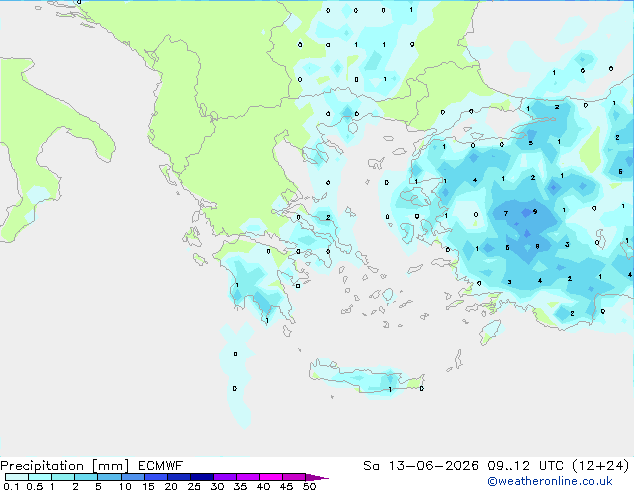Click the legend swatch between 2 and 5
The height and width of the screenshot is (490, 634).
[86, 477]
